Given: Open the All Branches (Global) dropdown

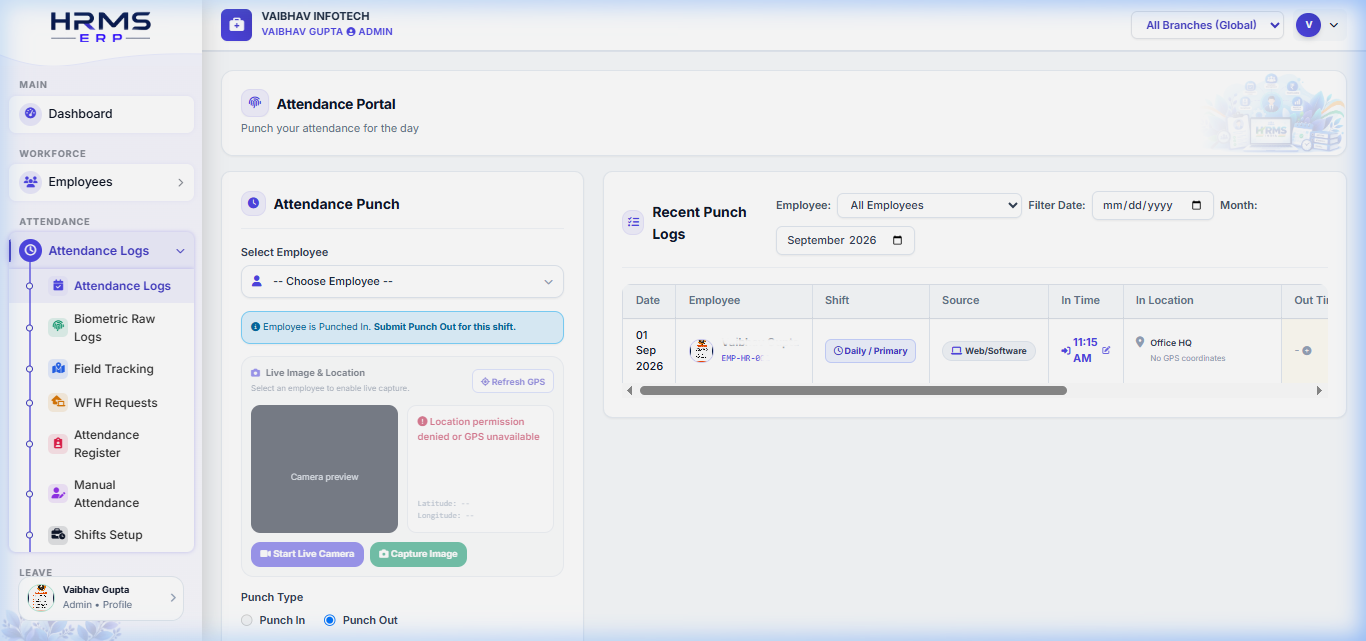Looking at the screenshot, I should click(x=1207, y=25).
